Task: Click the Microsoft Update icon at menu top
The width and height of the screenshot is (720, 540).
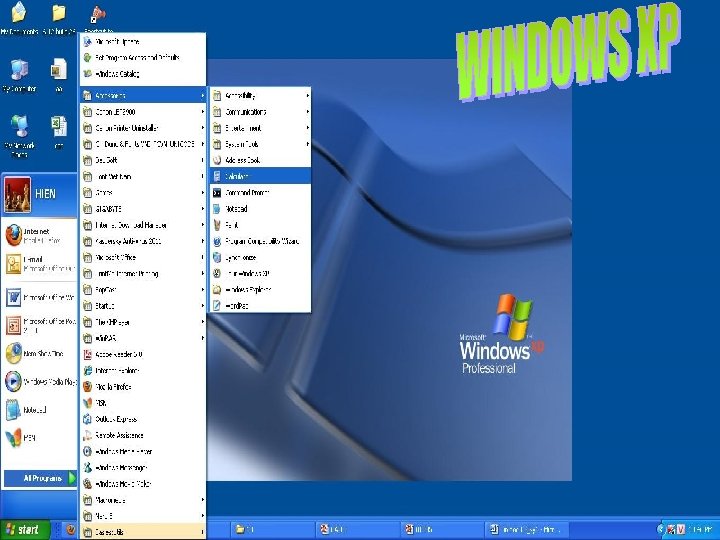Action: [x=87, y=41]
